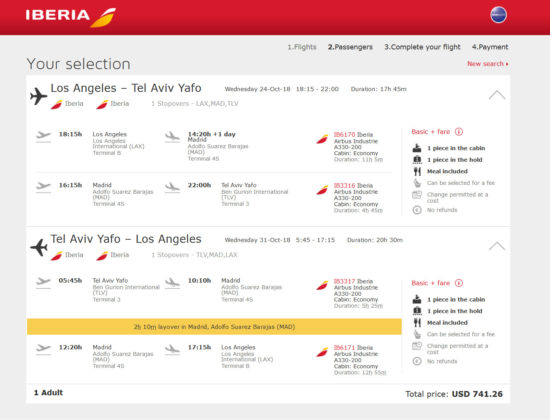
Task: Collapse the Tel Aviv Yafo – Los Angeles section
Action: point(497,246)
